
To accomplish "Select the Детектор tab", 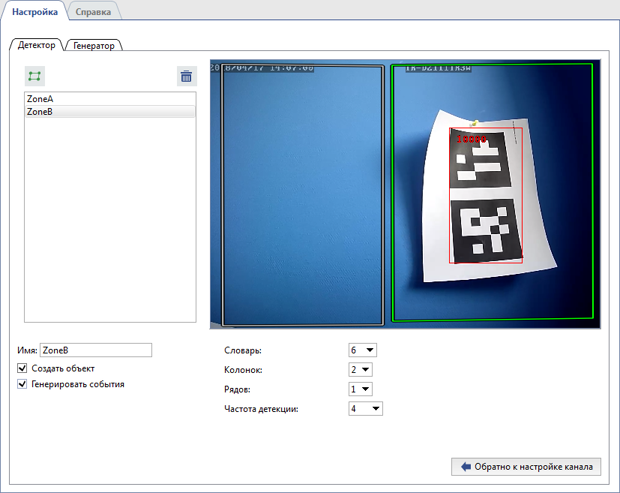I will pyautogui.click(x=37, y=45).
